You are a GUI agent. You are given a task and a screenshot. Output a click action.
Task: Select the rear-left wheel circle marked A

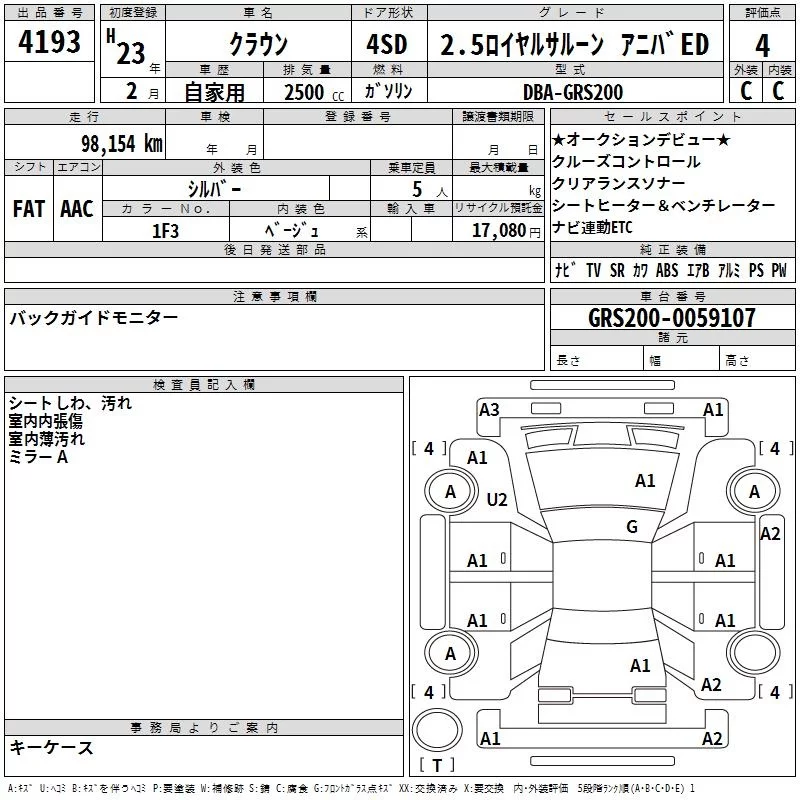tap(450, 653)
